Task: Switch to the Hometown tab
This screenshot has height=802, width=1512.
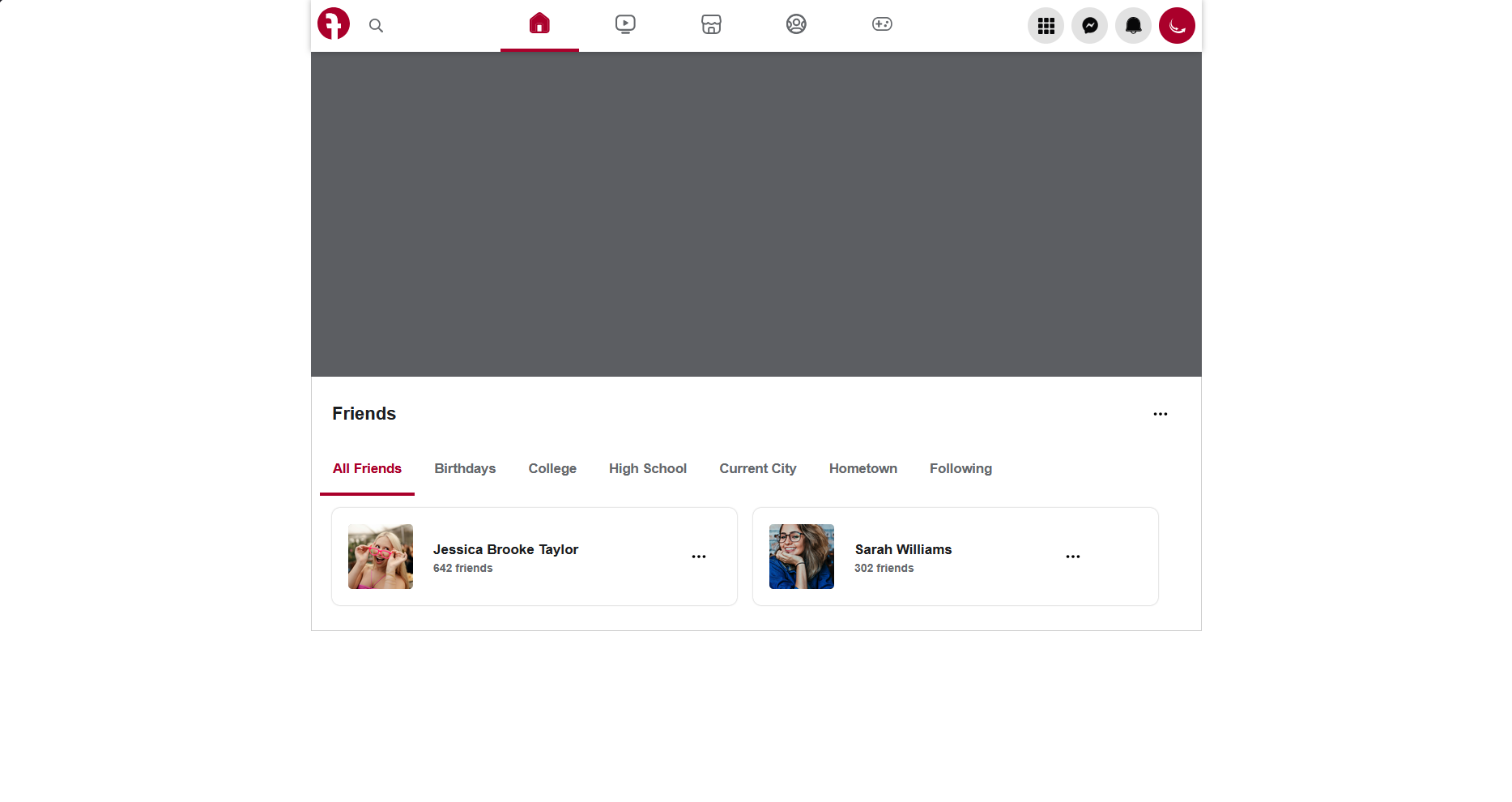Action: pyautogui.click(x=863, y=468)
